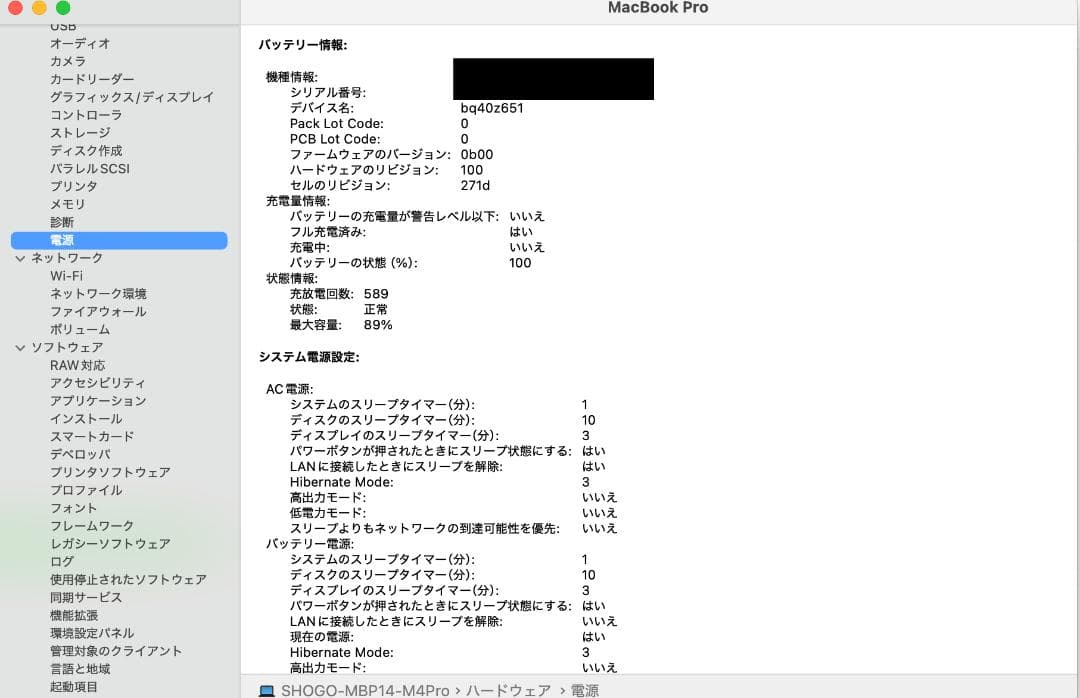This screenshot has height=698, width=1080.
Task: Open Wi-Fi network information
Action: pos(64,275)
